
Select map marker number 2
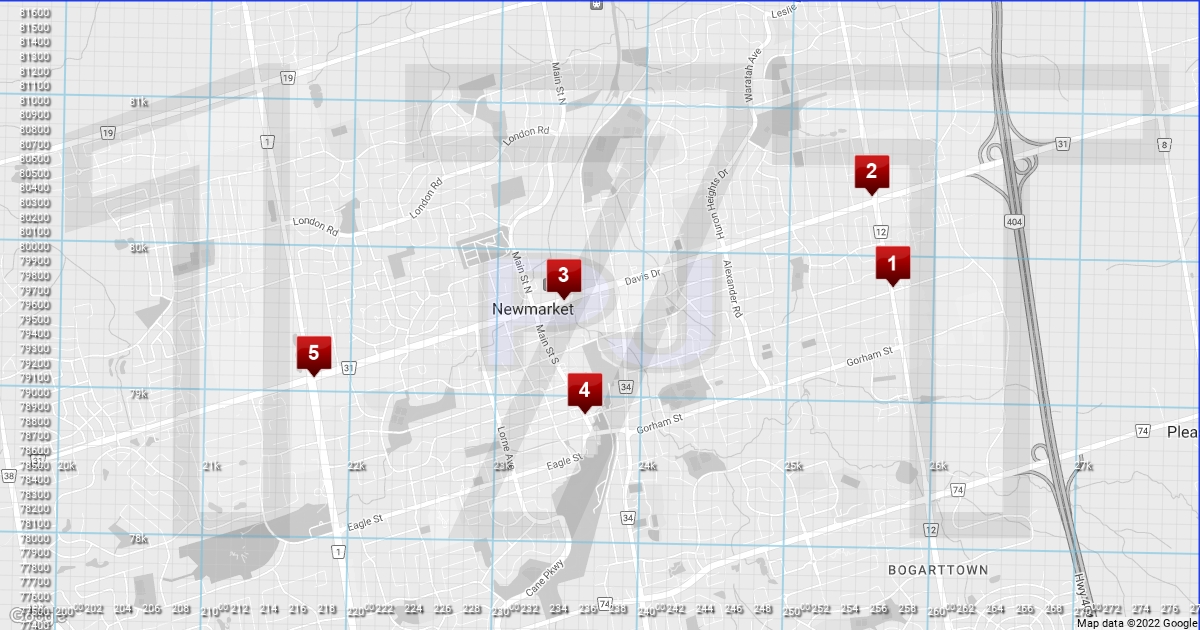click(x=871, y=174)
